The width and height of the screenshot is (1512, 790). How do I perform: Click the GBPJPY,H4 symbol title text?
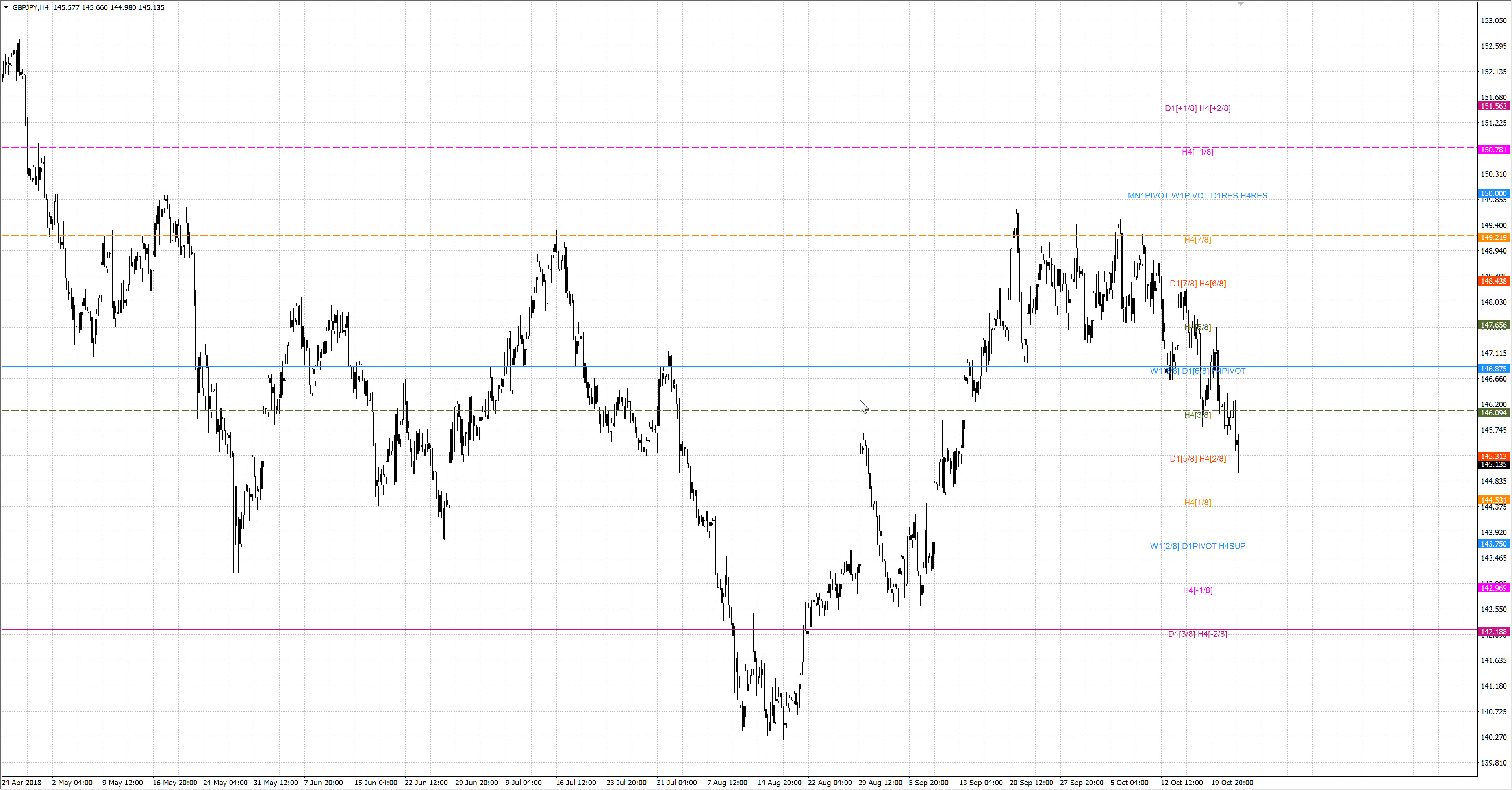pyautogui.click(x=31, y=7)
